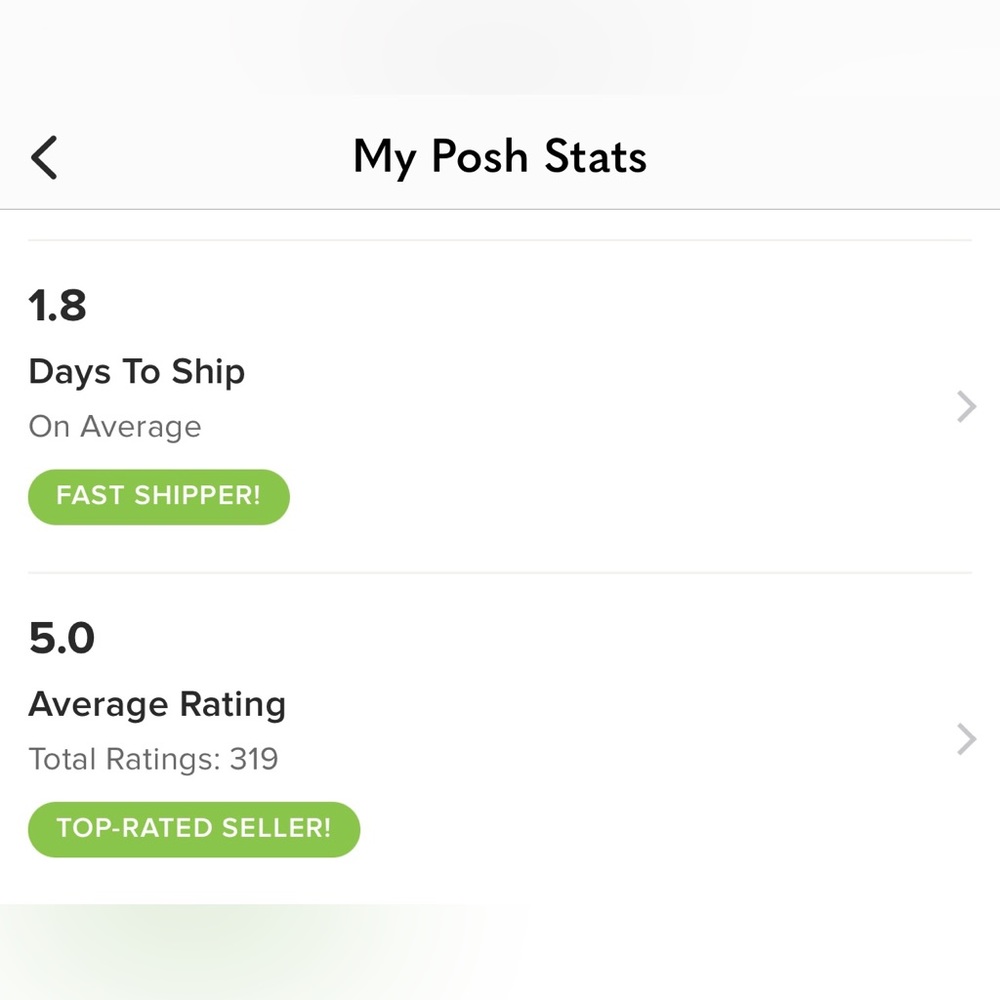The height and width of the screenshot is (1000, 1000).
Task: Click the number 319 in Total Ratings
Action: pyautogui.click(x=254, y=759)
